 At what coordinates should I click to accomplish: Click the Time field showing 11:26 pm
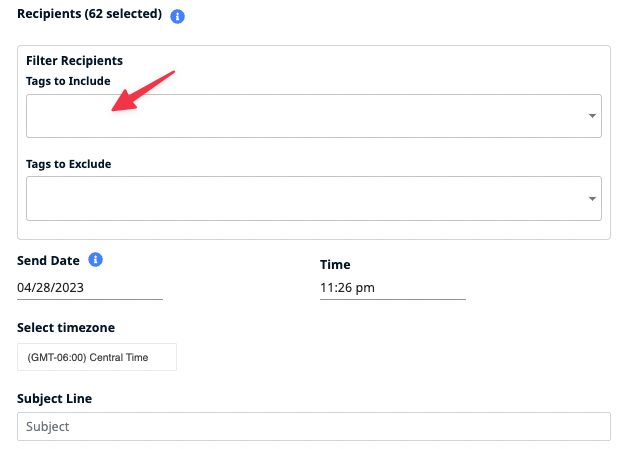click(x=393, y=288)
